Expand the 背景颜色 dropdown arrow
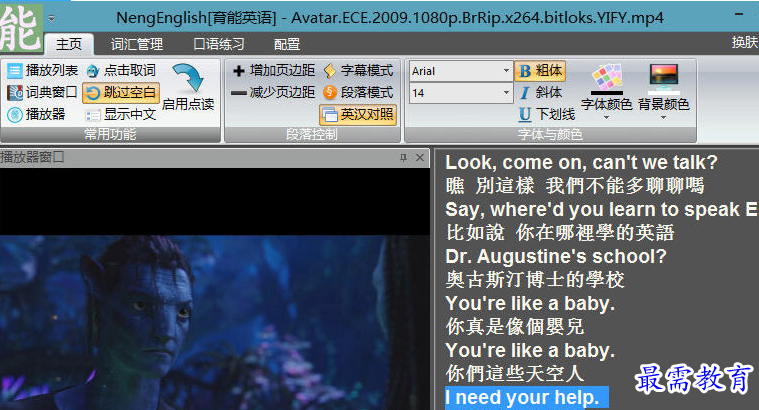Image resolution: width=759 pixels, height=410 pixels. (663, 118)
